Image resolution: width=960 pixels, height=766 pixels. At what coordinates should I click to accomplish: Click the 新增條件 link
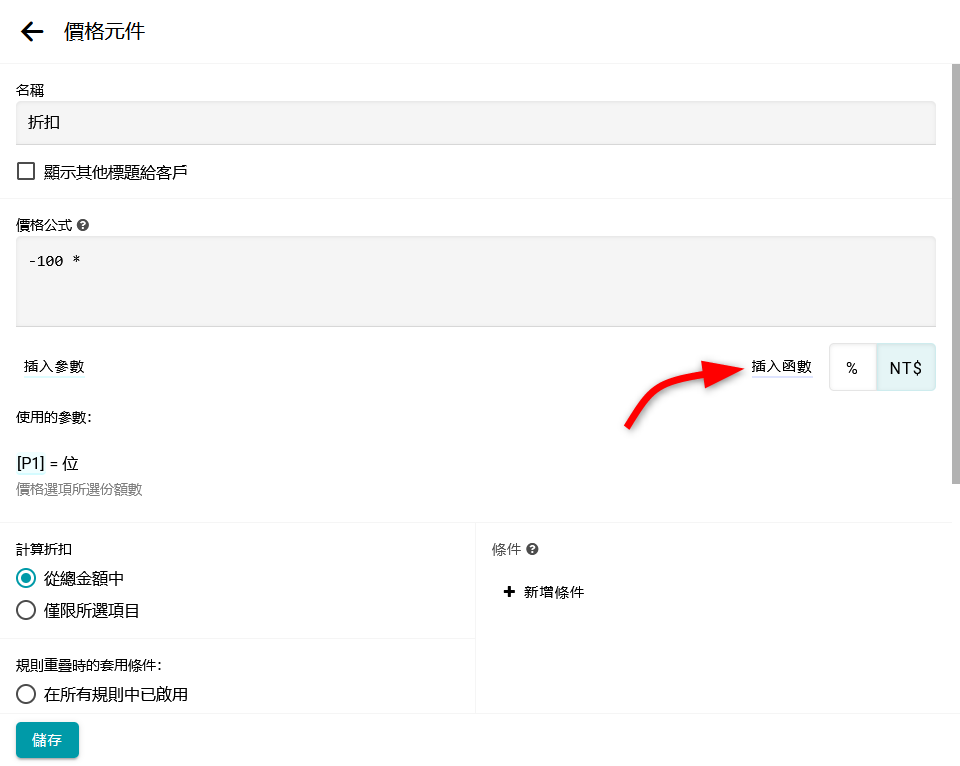[554, 592]
